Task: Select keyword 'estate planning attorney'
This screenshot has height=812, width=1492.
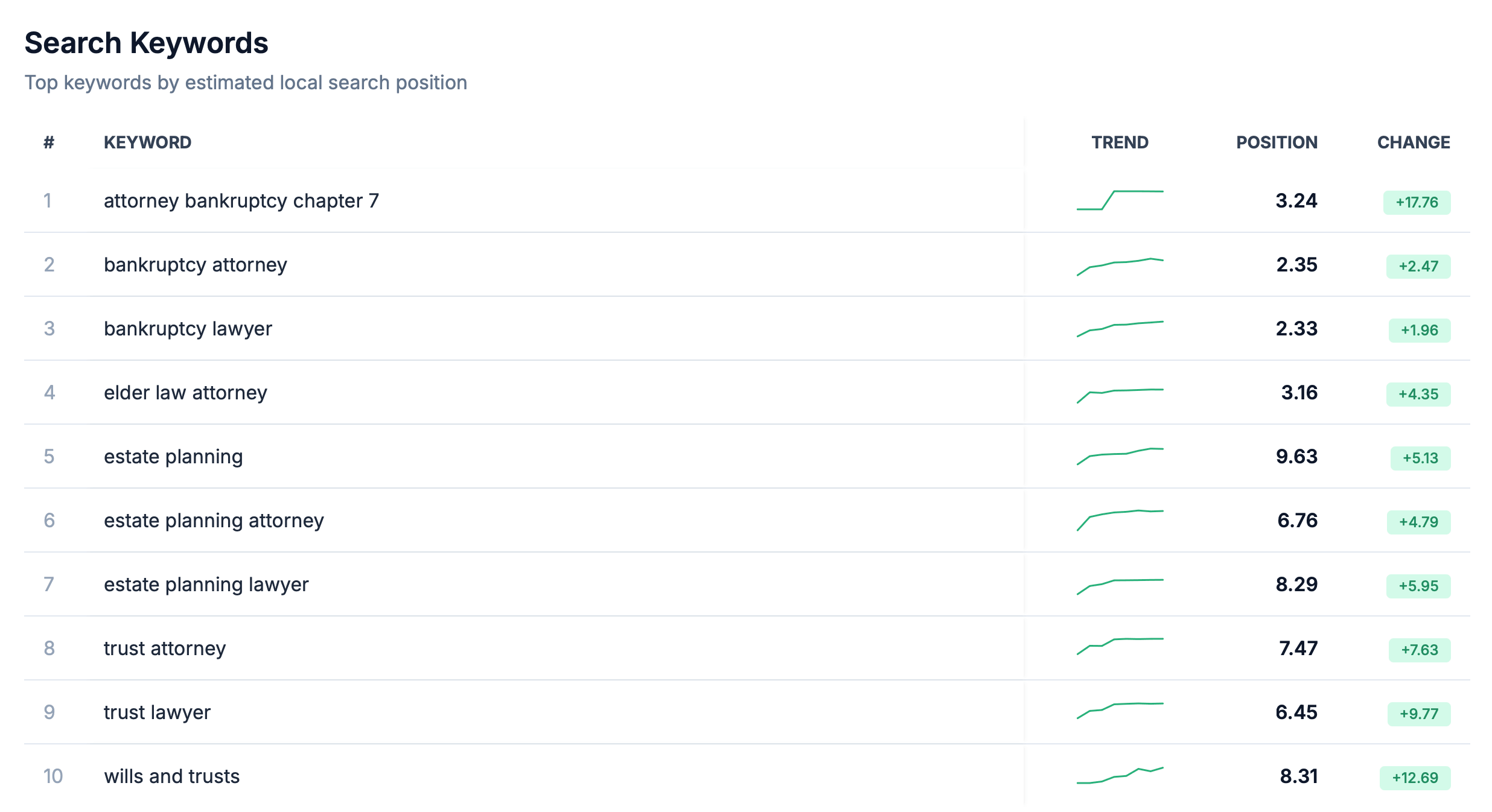Action: click(214, 520)
